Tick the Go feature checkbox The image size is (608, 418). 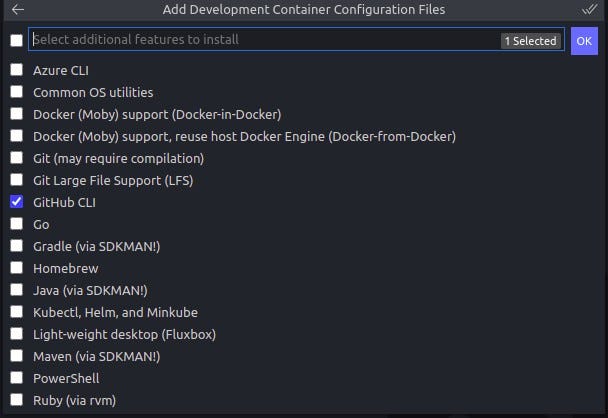point(16,224)
